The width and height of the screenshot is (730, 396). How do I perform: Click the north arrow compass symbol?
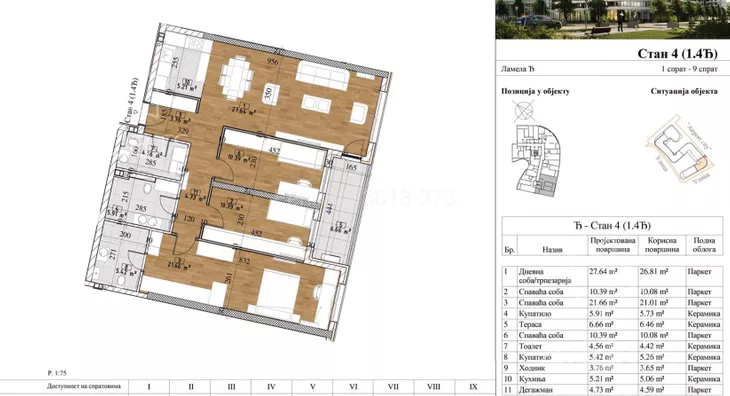(x=523, y=111)
